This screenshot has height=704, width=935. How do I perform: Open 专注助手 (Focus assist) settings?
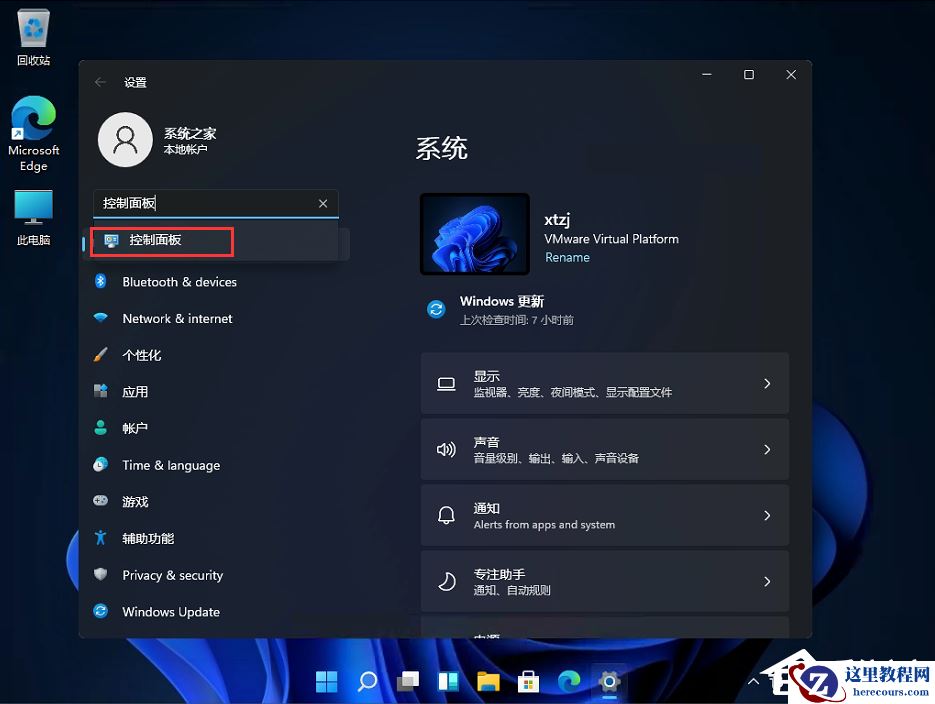[x=604, y=581]
